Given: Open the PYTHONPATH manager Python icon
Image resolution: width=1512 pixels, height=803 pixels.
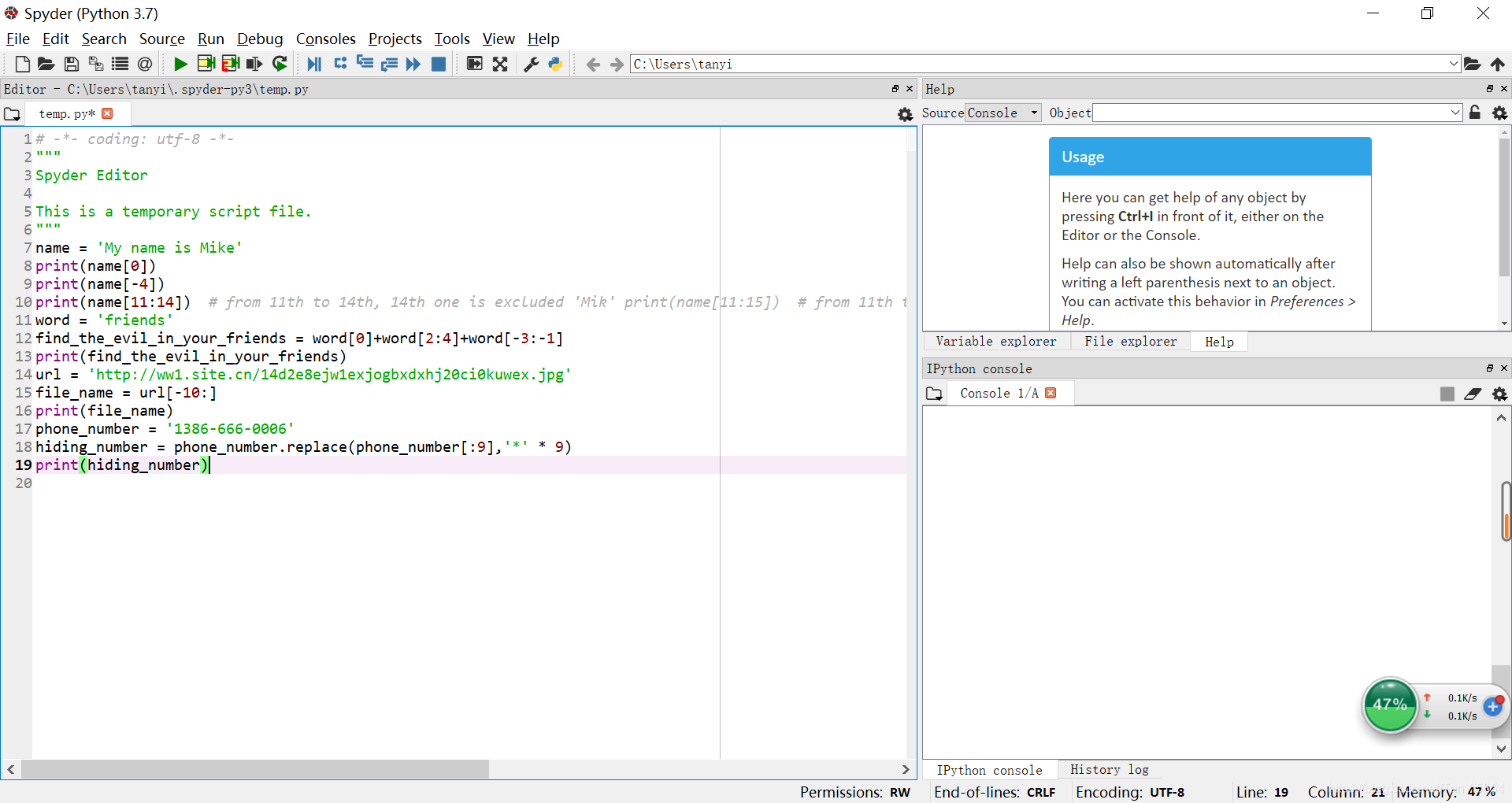Looking at the screenshot, I should point(556,64).
